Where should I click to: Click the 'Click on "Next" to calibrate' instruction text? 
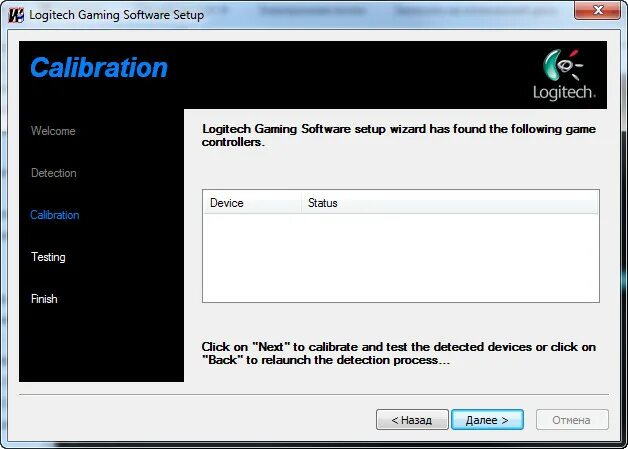[x=399, y=353]
